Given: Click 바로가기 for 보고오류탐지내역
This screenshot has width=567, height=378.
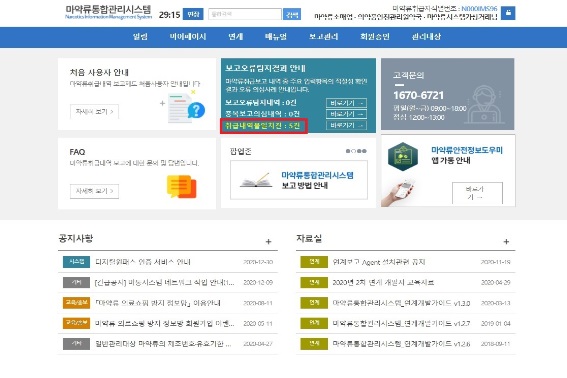Looking at the screenshot, I should pyautogui.click(x=346, y=103).
